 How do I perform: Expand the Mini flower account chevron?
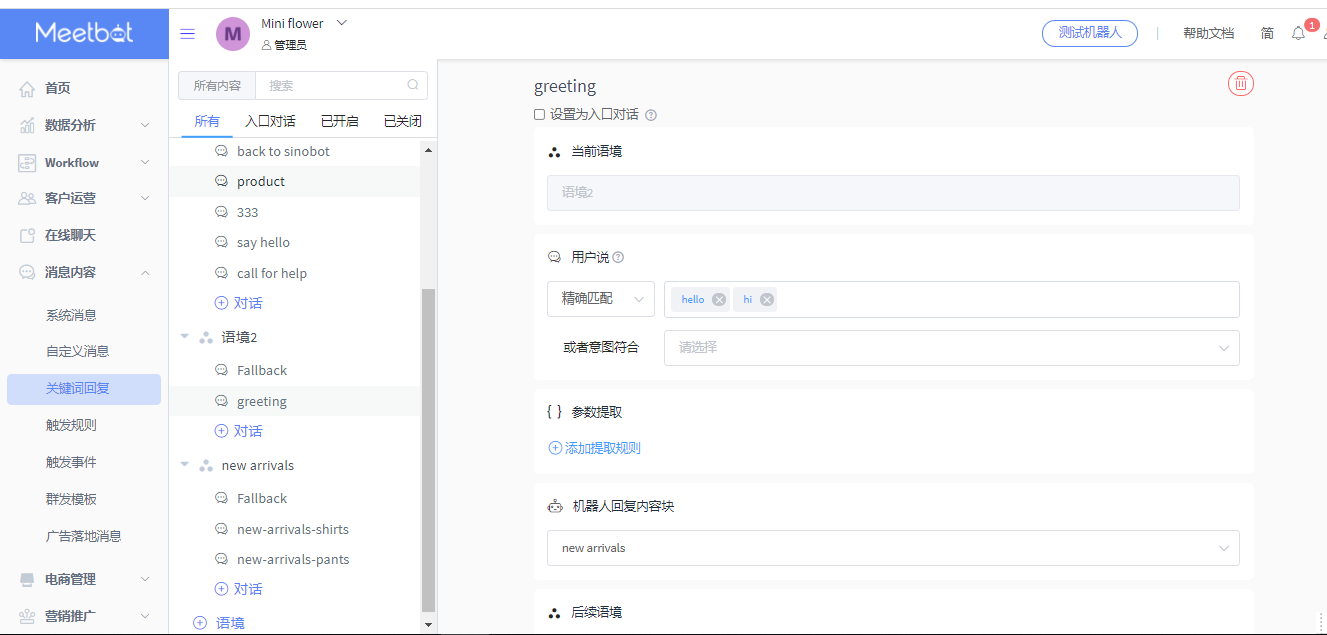tap(341, 22)
